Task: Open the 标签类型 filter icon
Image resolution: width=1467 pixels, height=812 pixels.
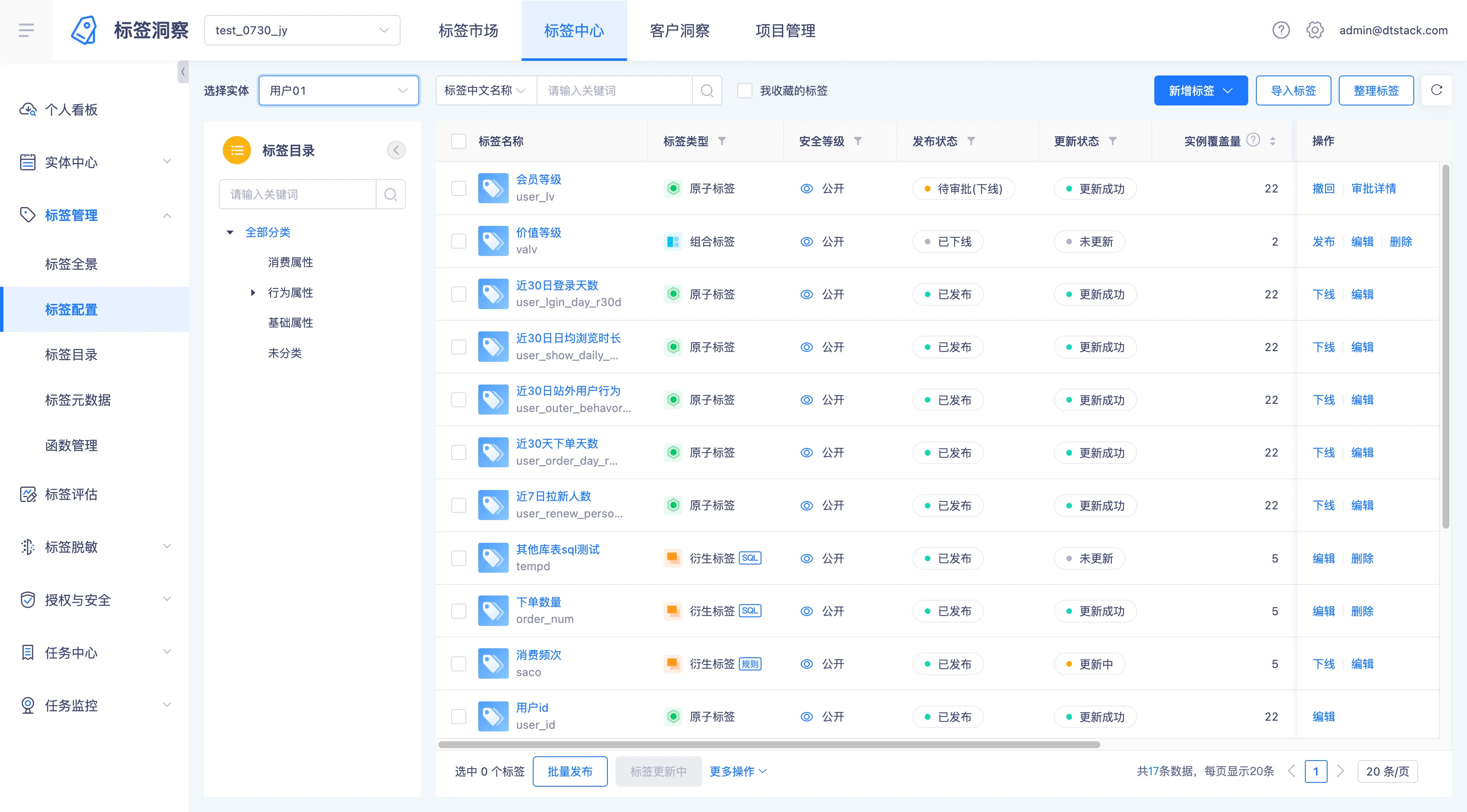Action: (x=721, y=141)
